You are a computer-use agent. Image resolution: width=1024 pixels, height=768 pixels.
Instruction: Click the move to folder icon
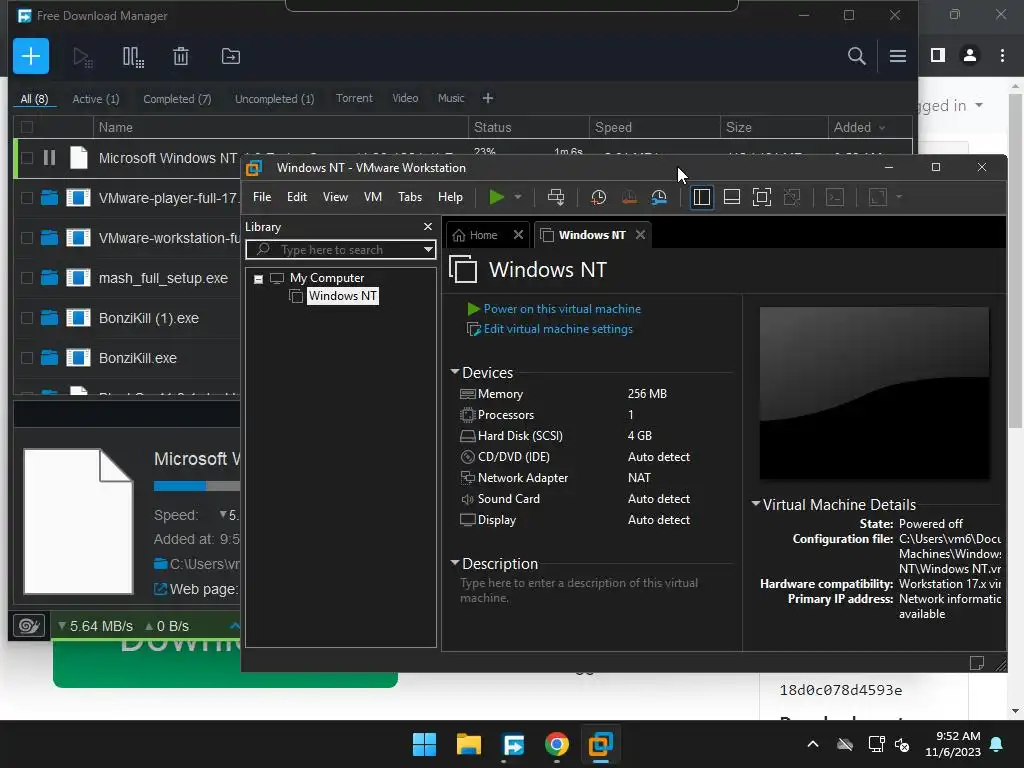(x=231, y=57)
